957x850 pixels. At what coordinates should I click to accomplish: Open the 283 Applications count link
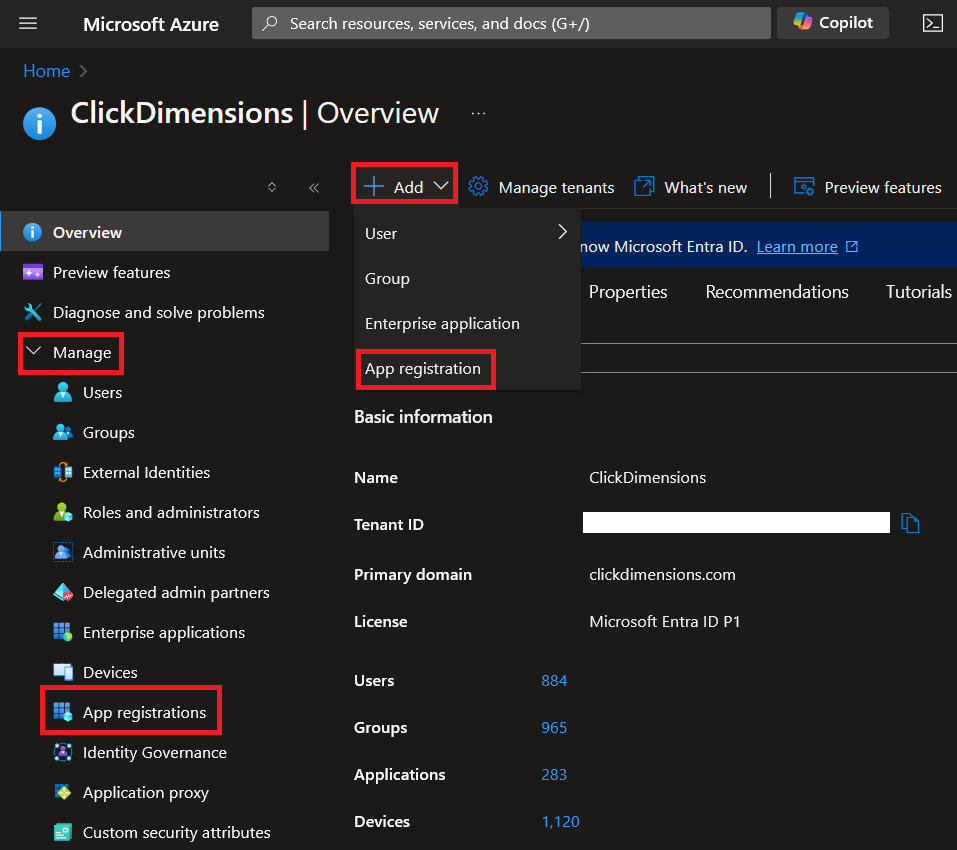coord(554,774)
